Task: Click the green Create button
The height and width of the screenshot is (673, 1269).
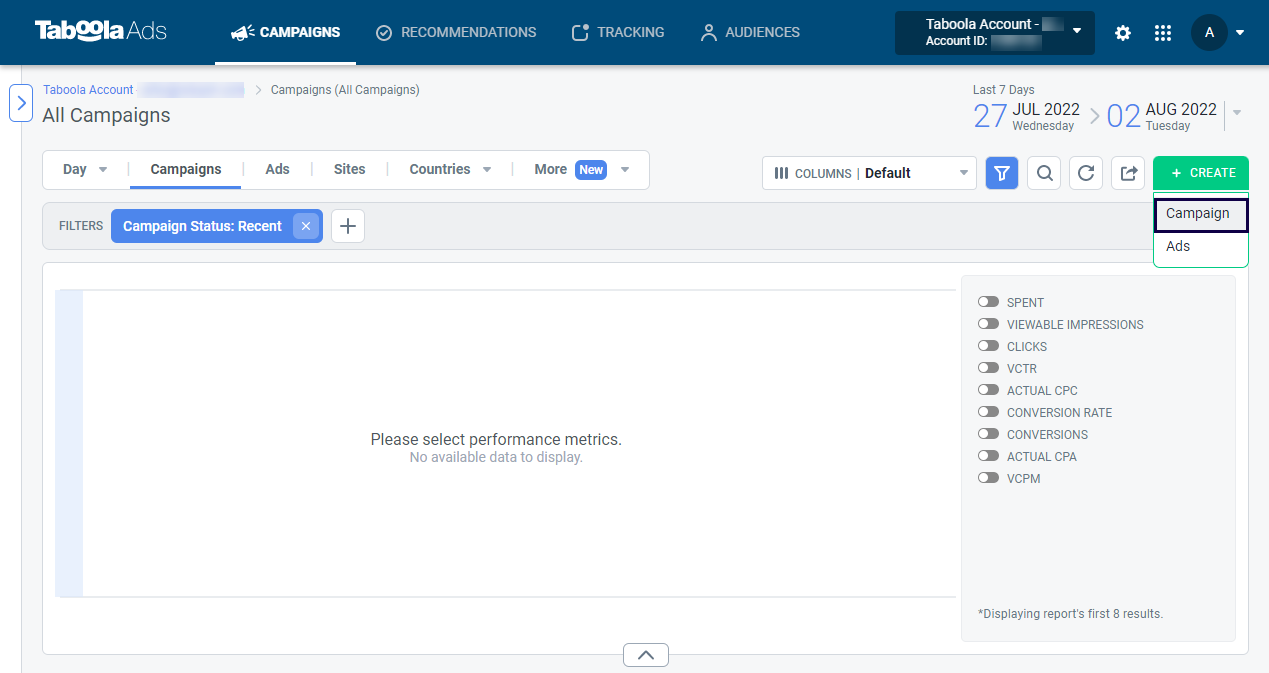Action: coord(1200,173)
